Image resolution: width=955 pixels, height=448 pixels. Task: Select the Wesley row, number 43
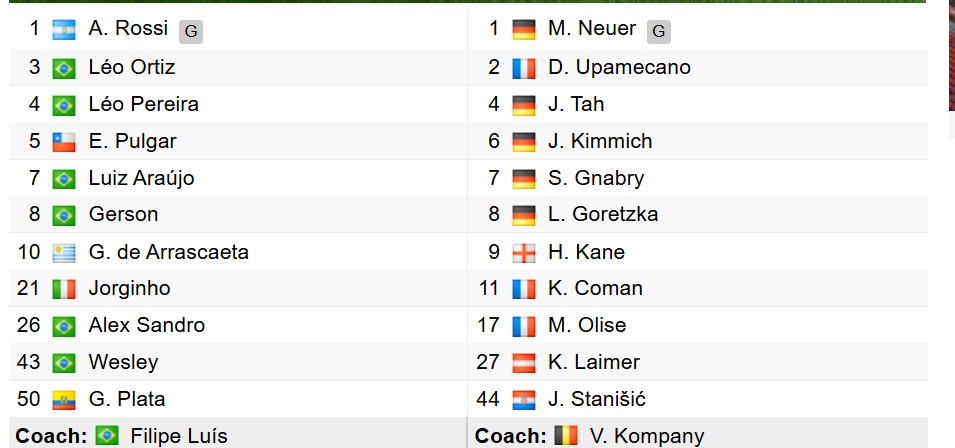point(238,362)
